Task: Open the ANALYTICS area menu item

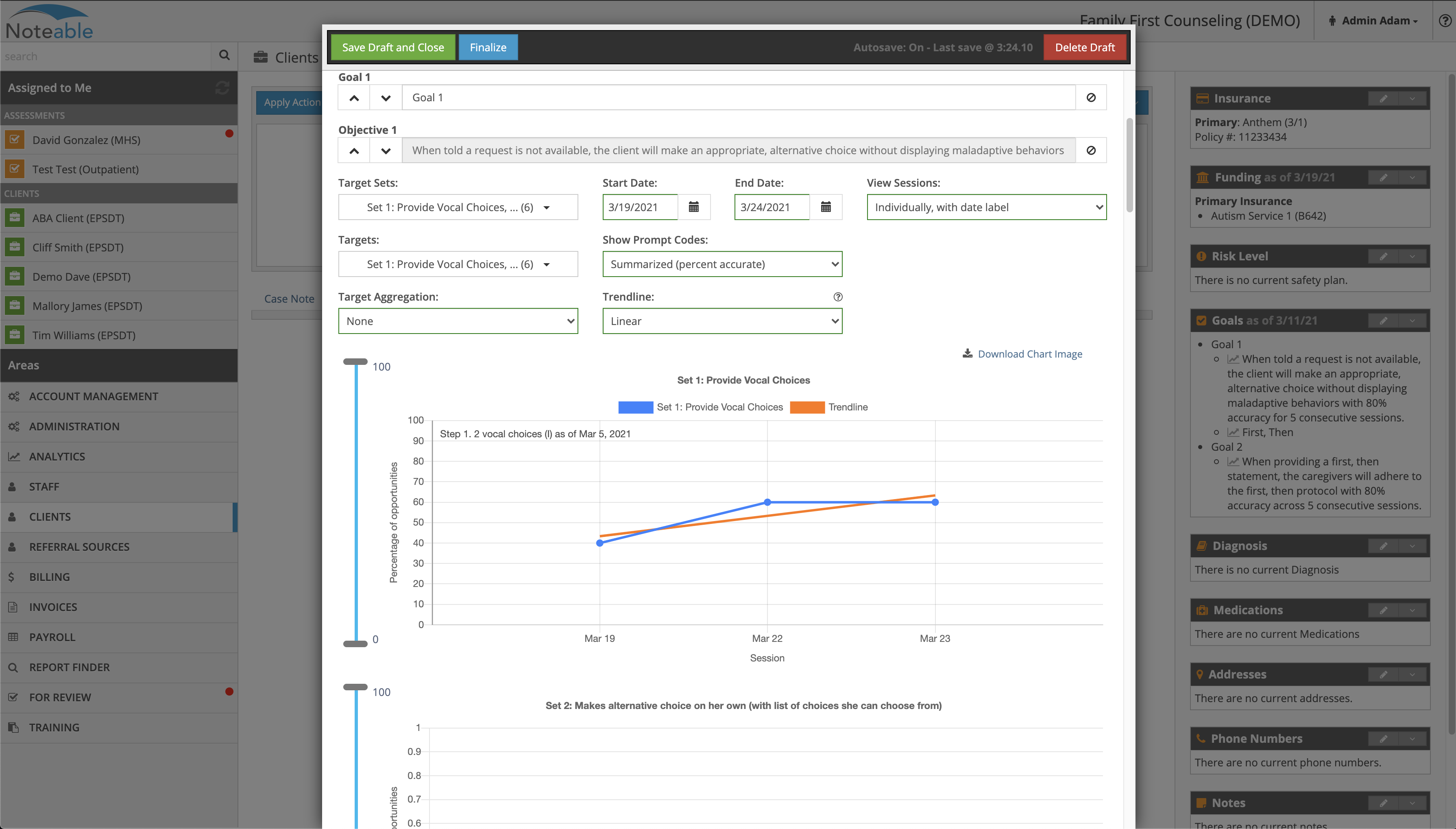Action: pyautogui.click(x=57, y=457)
